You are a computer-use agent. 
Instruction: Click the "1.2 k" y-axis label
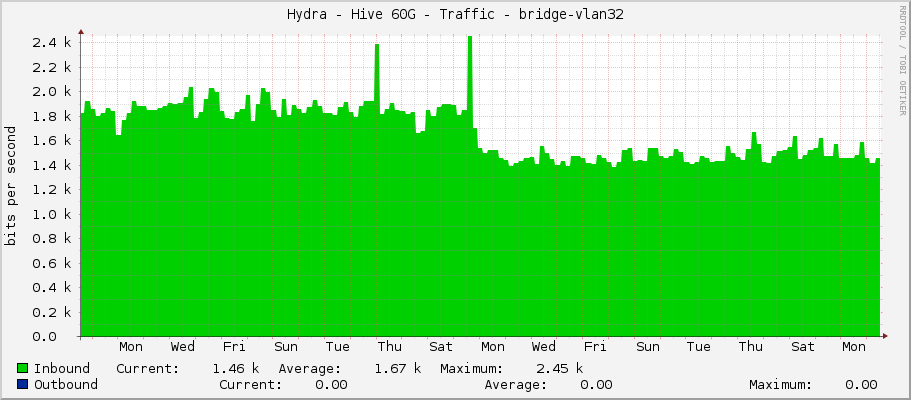coord(52,190)
